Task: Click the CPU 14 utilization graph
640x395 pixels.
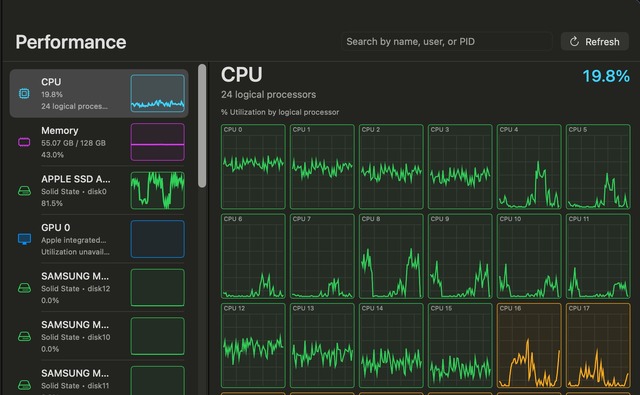Action: [391, 345]
